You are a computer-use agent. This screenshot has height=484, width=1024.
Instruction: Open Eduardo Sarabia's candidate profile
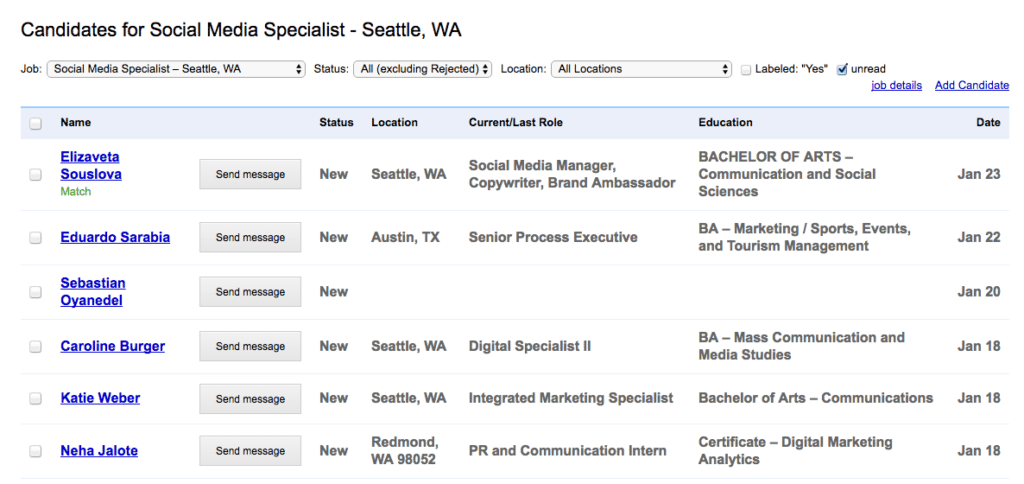[115, 237]
